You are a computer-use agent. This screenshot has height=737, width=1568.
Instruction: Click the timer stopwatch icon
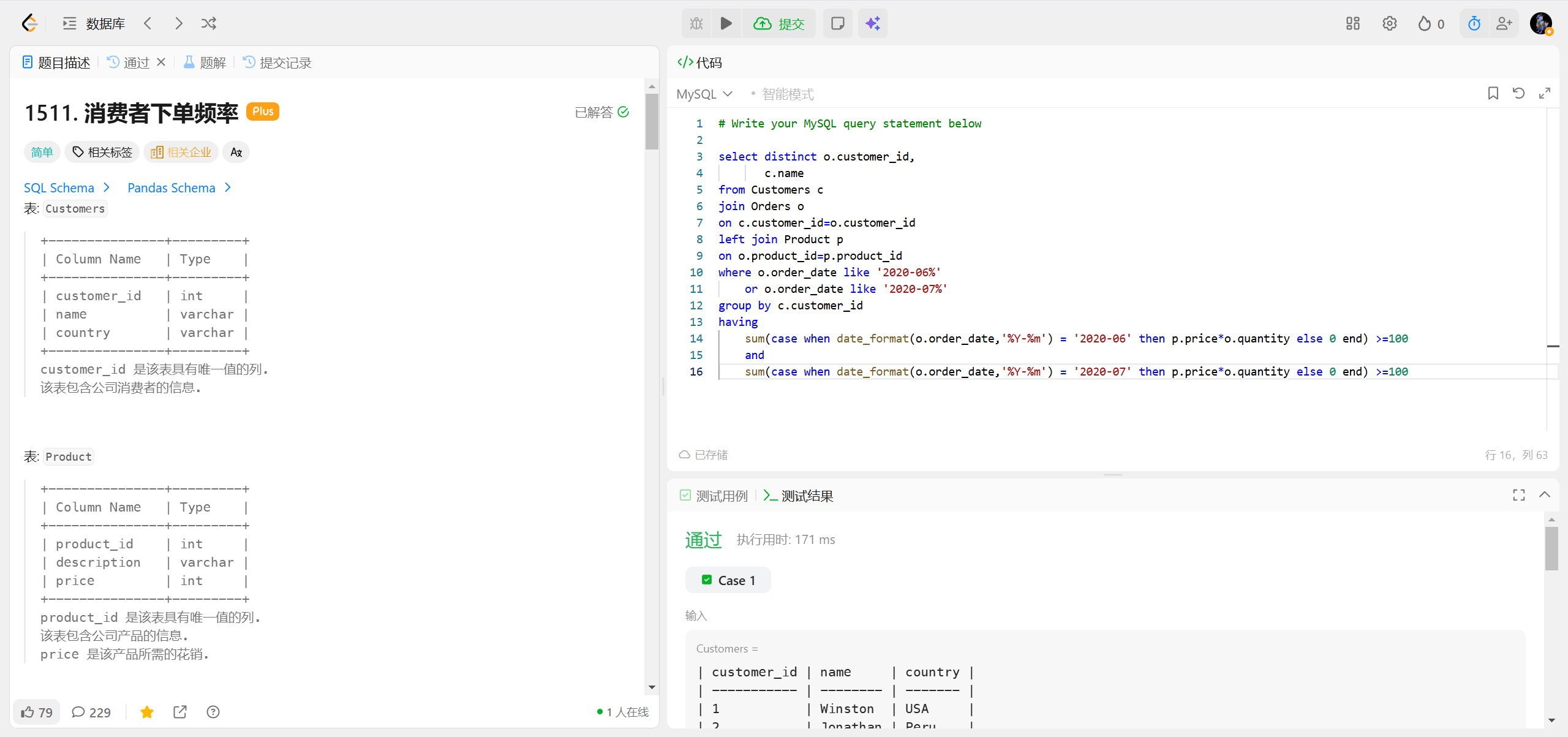pos(1474,23)
